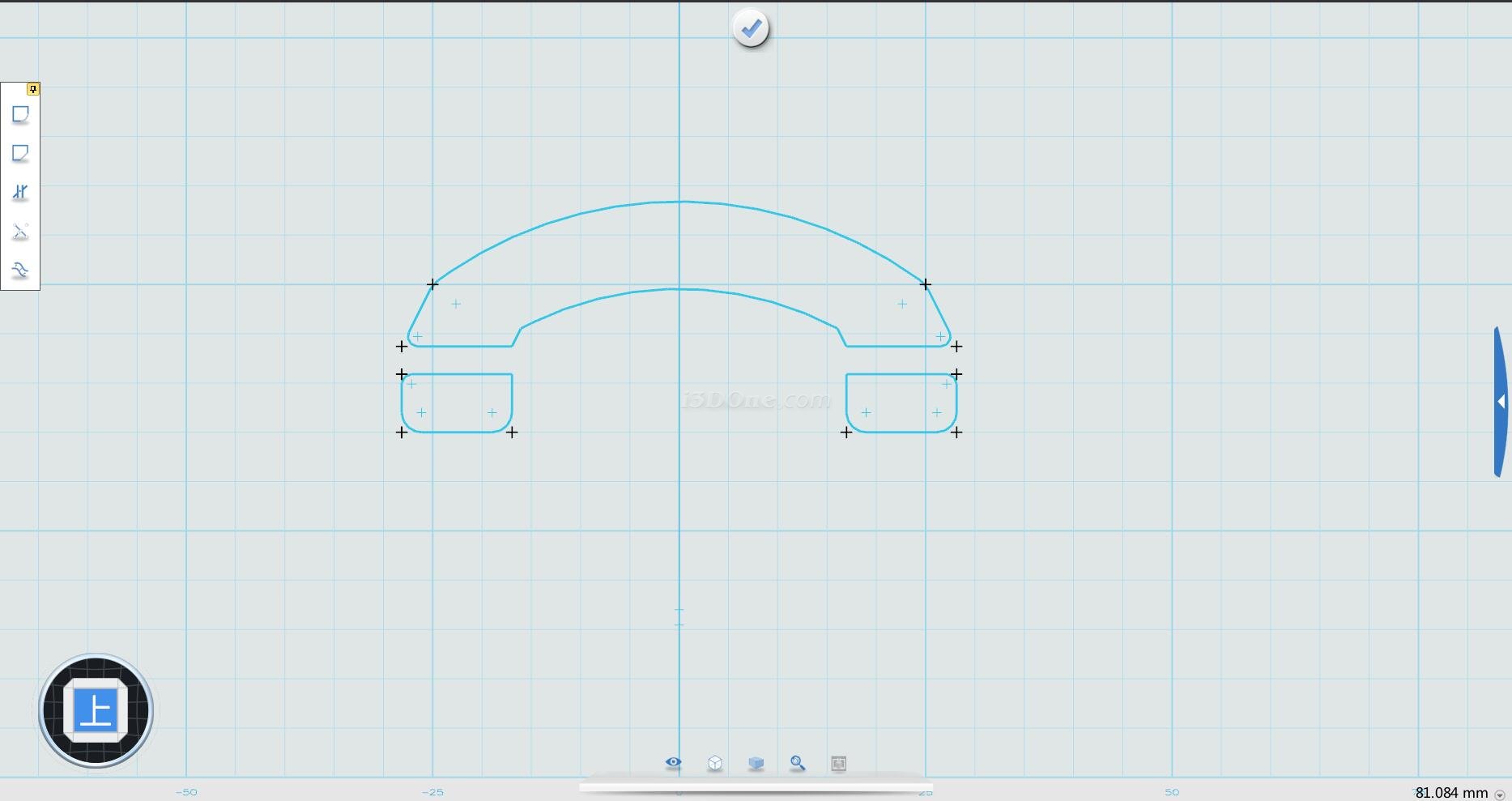Select the chain chamfer tool
Viewport: 1512px width, 801px height.
[20, 153]
